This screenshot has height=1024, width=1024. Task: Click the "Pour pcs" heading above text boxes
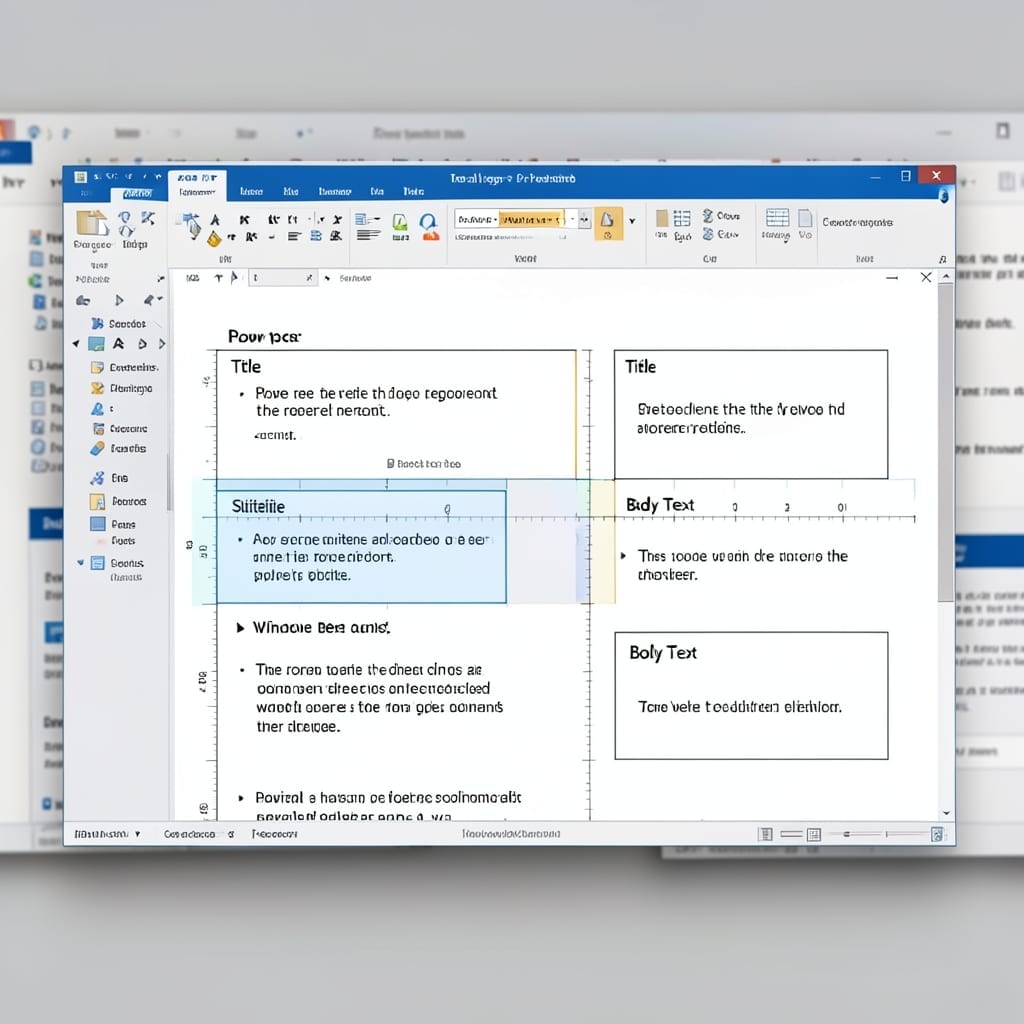pyautogui.click(x=264, y=337)
